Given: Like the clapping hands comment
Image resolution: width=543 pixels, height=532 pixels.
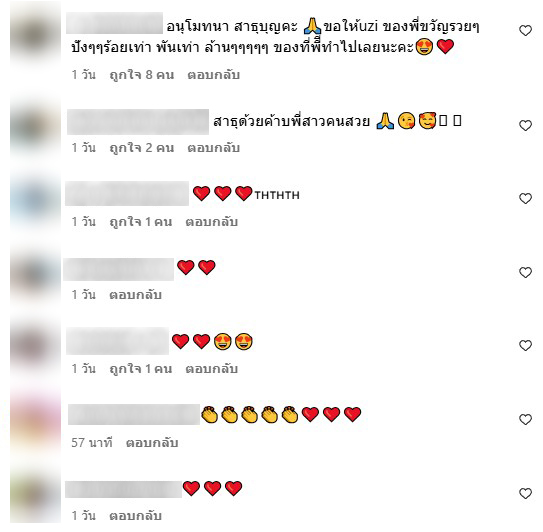Looking at the screenshot, I should 525,419.
